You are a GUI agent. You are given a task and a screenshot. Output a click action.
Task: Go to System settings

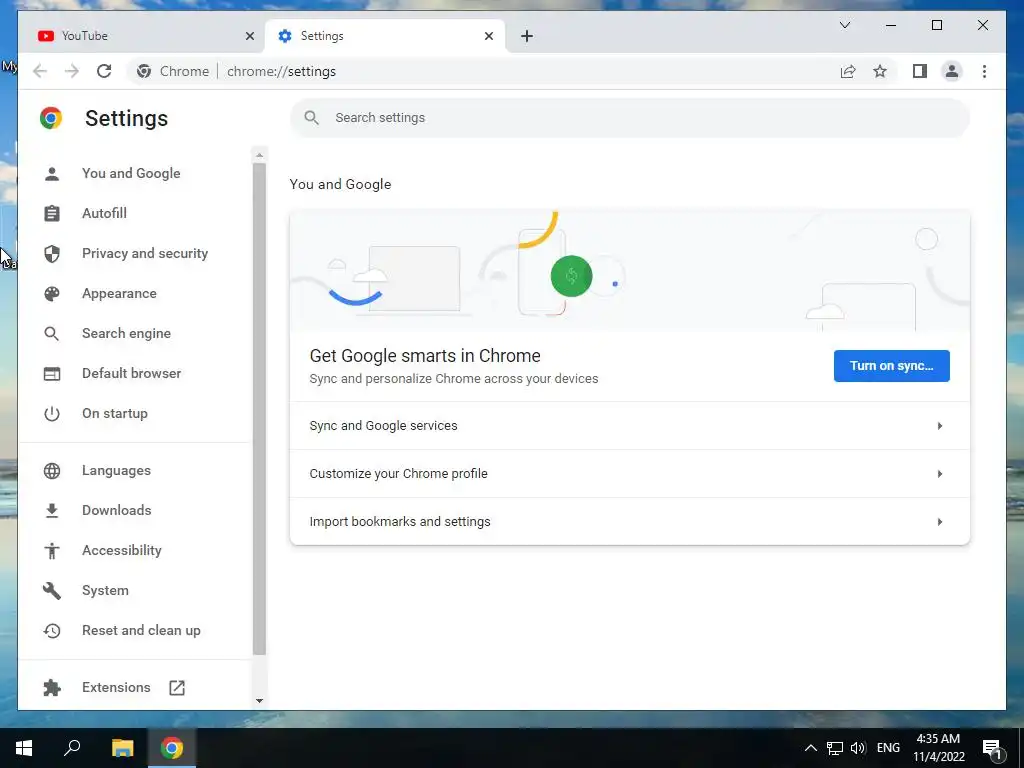click(x=105, y=590)
